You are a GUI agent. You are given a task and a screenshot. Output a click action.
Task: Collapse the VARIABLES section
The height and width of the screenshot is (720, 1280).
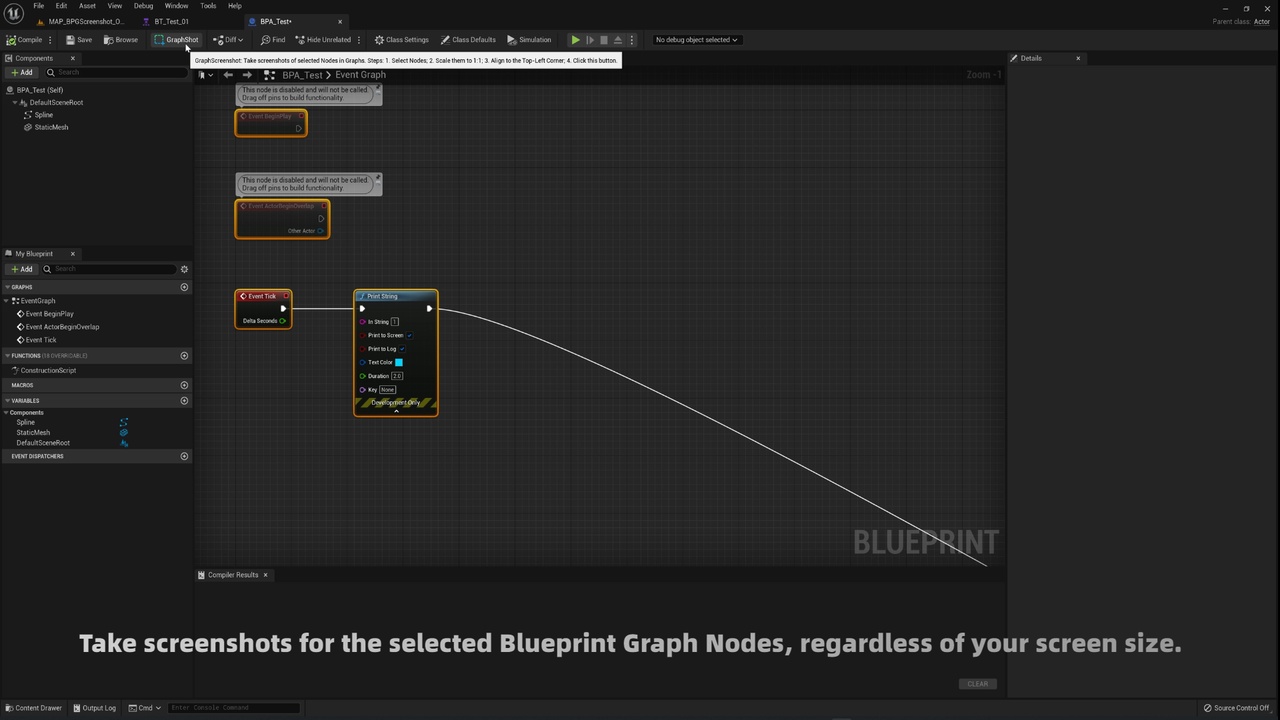coord(7,400)
